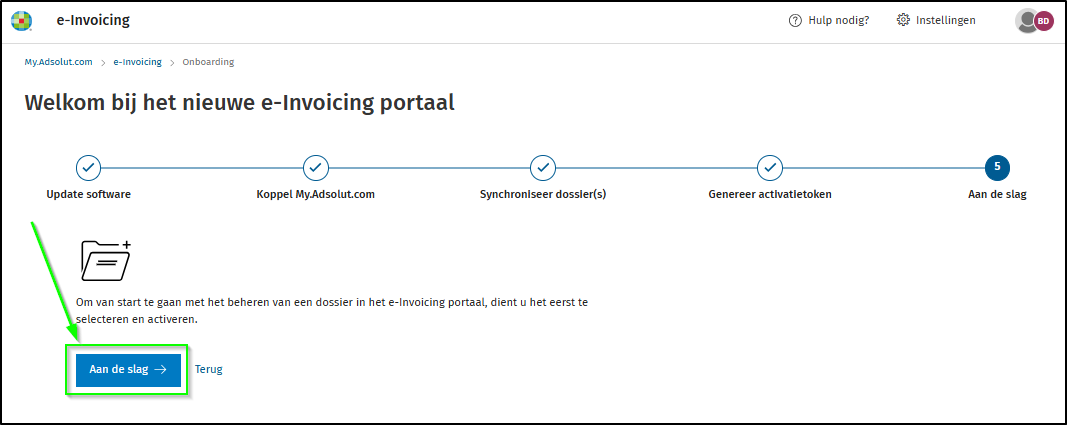Image resolution: width=1067 pixels, height=425 pixels.
Task: Click the folder-plus dossier icon
Action: point(106,260)
